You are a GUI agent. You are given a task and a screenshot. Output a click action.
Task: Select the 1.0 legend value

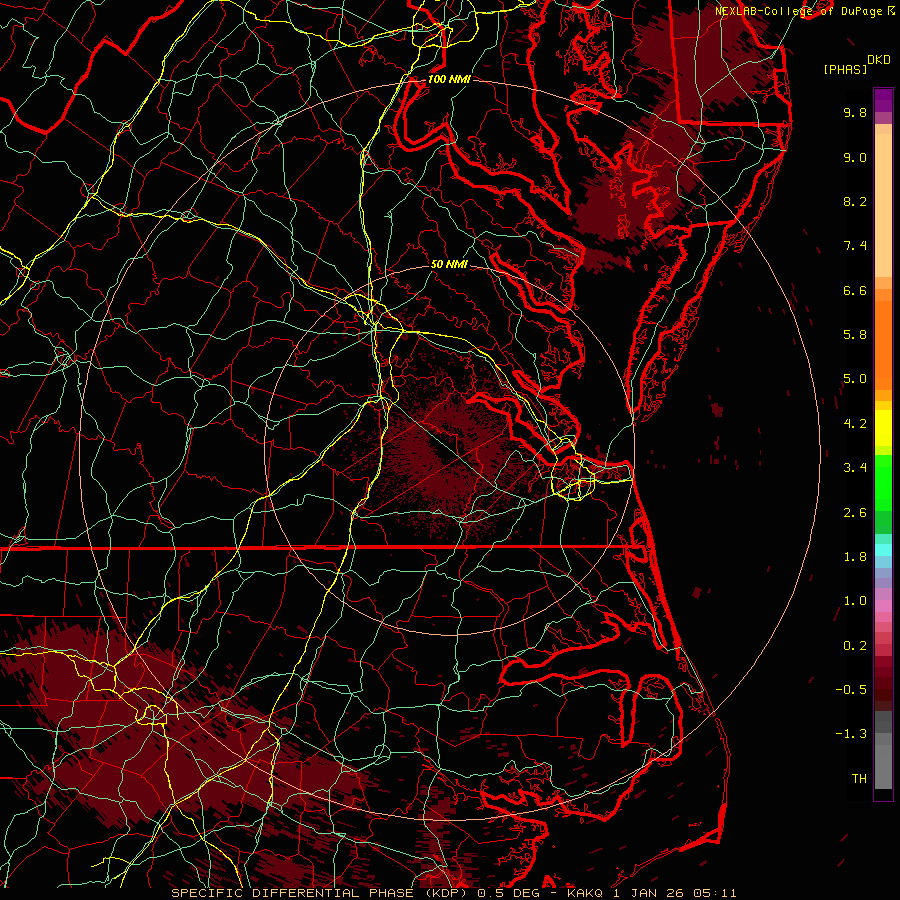pyautogui.click(x=855, y=601)
